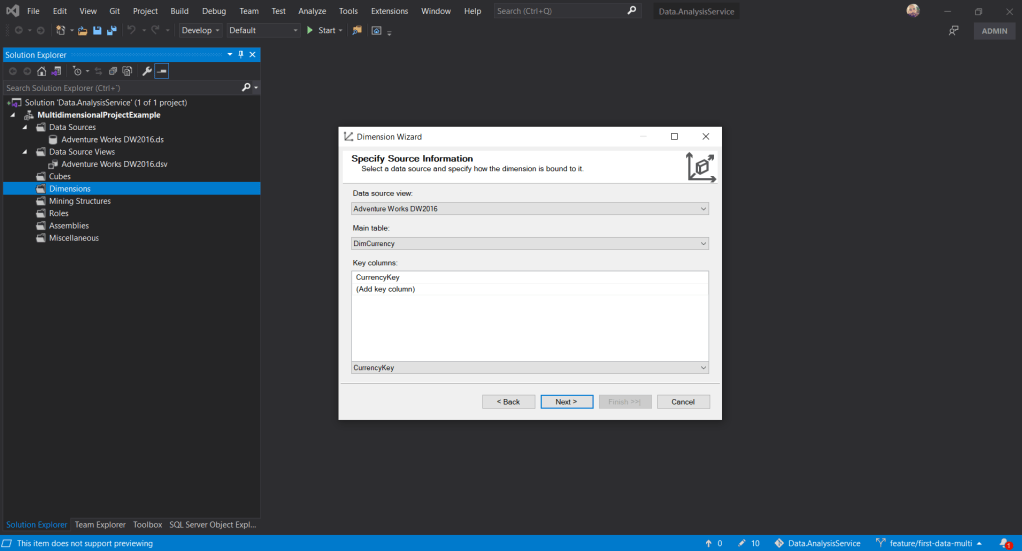
Task: Click the Open File folder icon
Action: [x=83, y=31]
